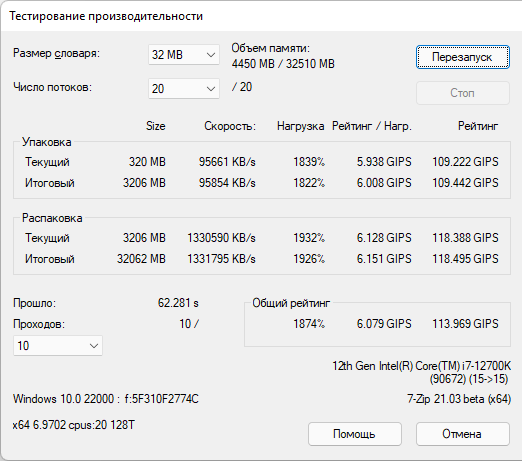Open the thread count dropdown showing 20
This screenshot has height=461, width=522.
tap(184, 89)
